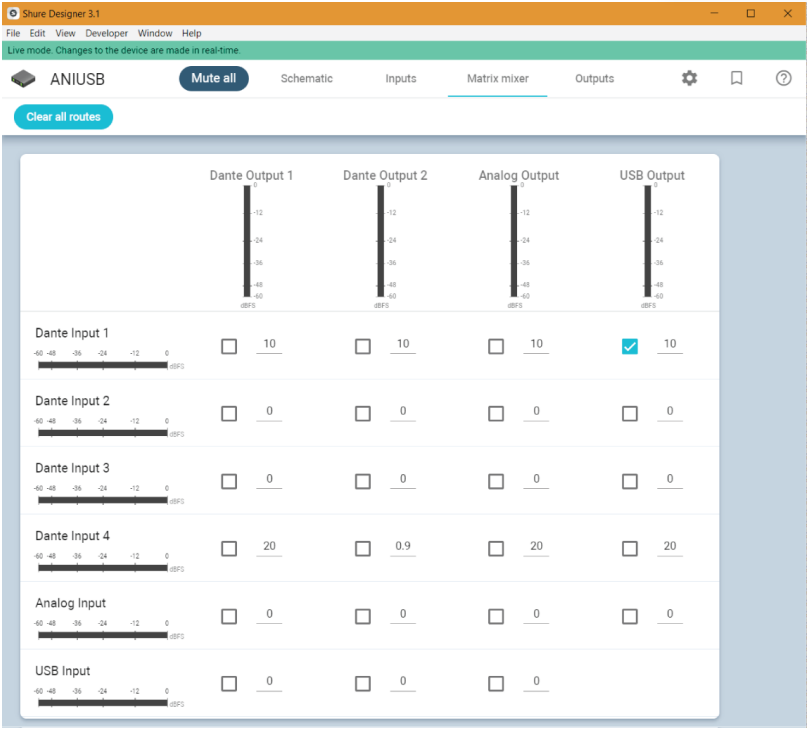The image size is (807, 729).
Task: Open the help icon
Action: point(783,78)
